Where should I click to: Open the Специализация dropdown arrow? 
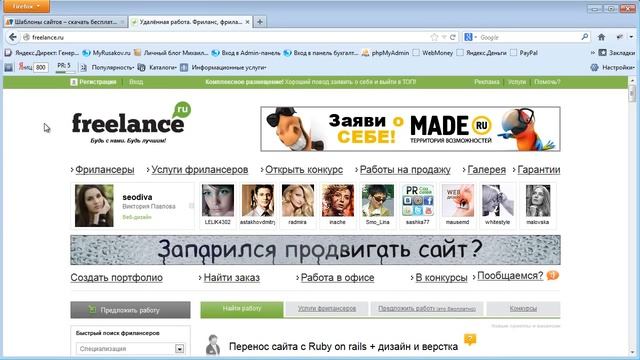179,349
